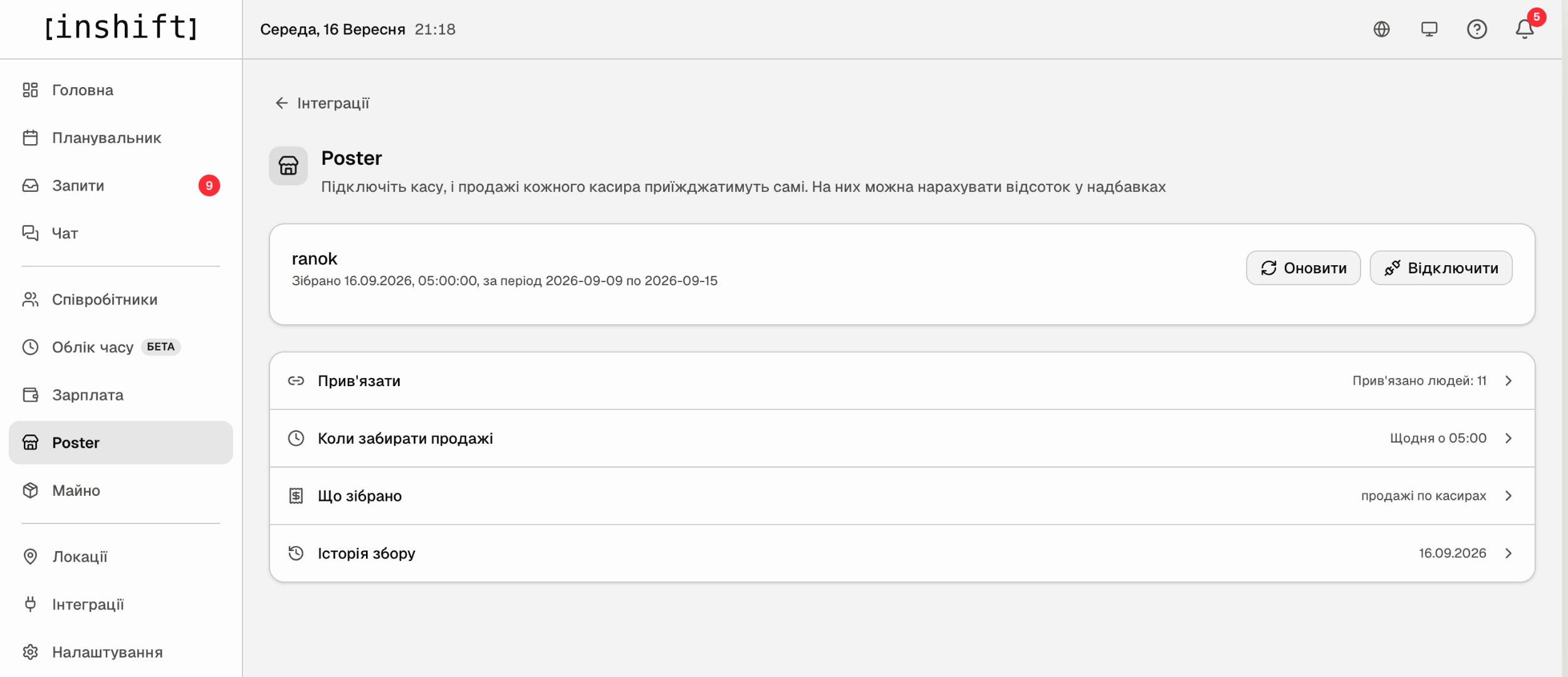This screenshot has width=1568, height=677.
Task: Click the link icon in Прив'язати row
Action: pyautogui.click(x=296, y=380)
